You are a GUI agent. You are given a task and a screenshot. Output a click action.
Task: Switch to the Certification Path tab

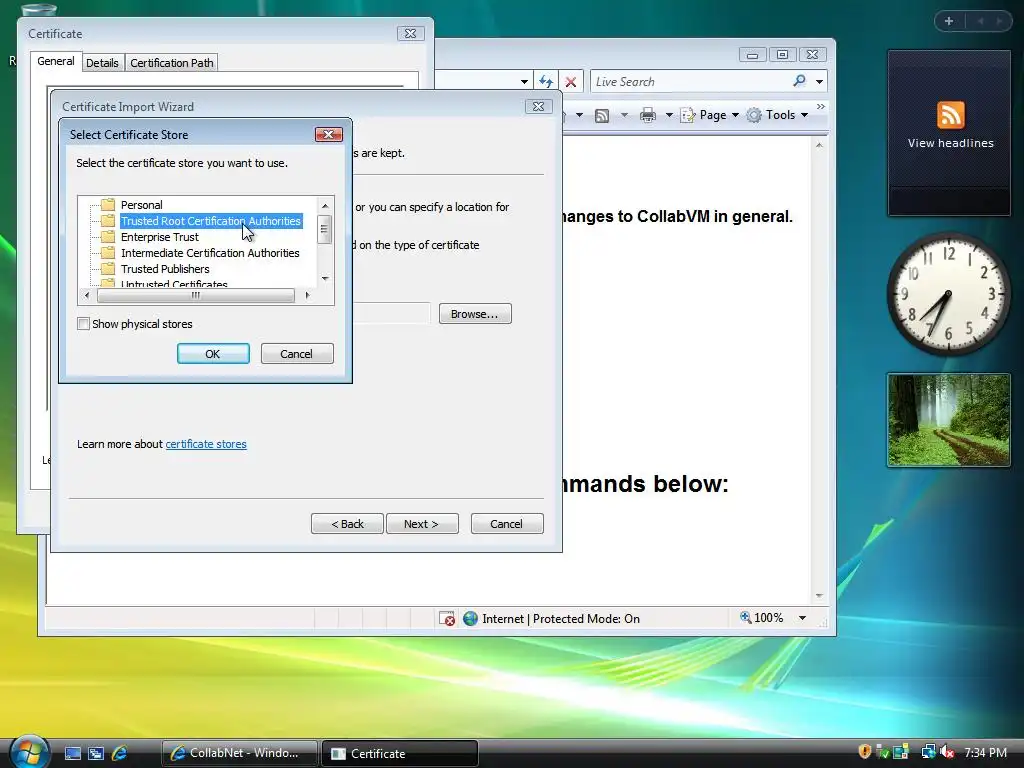coord(171,63)
